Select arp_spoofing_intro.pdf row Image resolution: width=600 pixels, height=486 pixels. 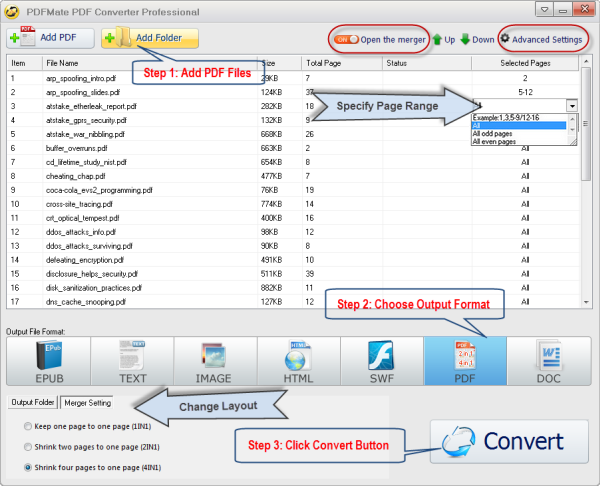[x=293, y=78]
